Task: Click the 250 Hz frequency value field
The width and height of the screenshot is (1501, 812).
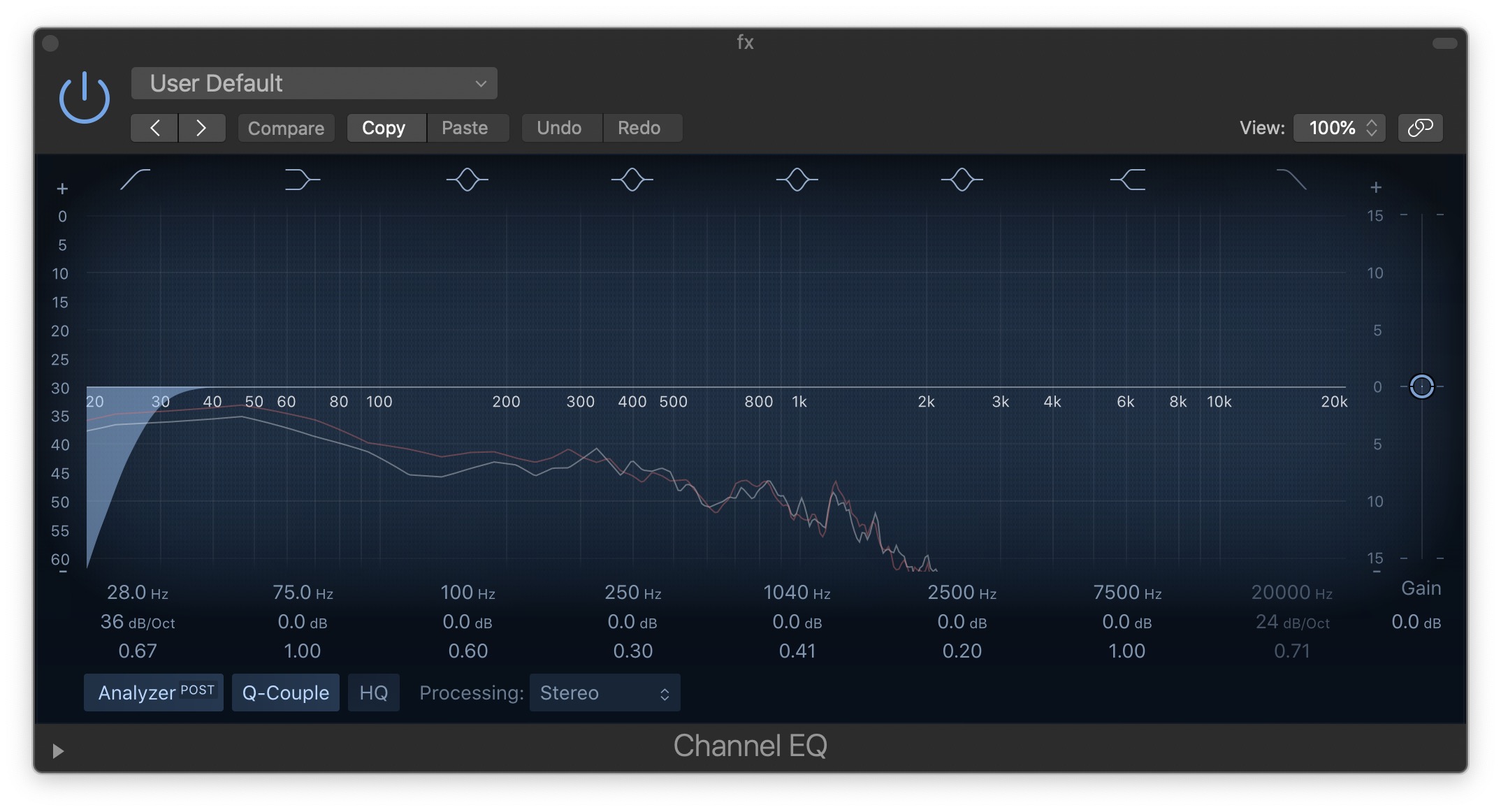Action: 632,593
